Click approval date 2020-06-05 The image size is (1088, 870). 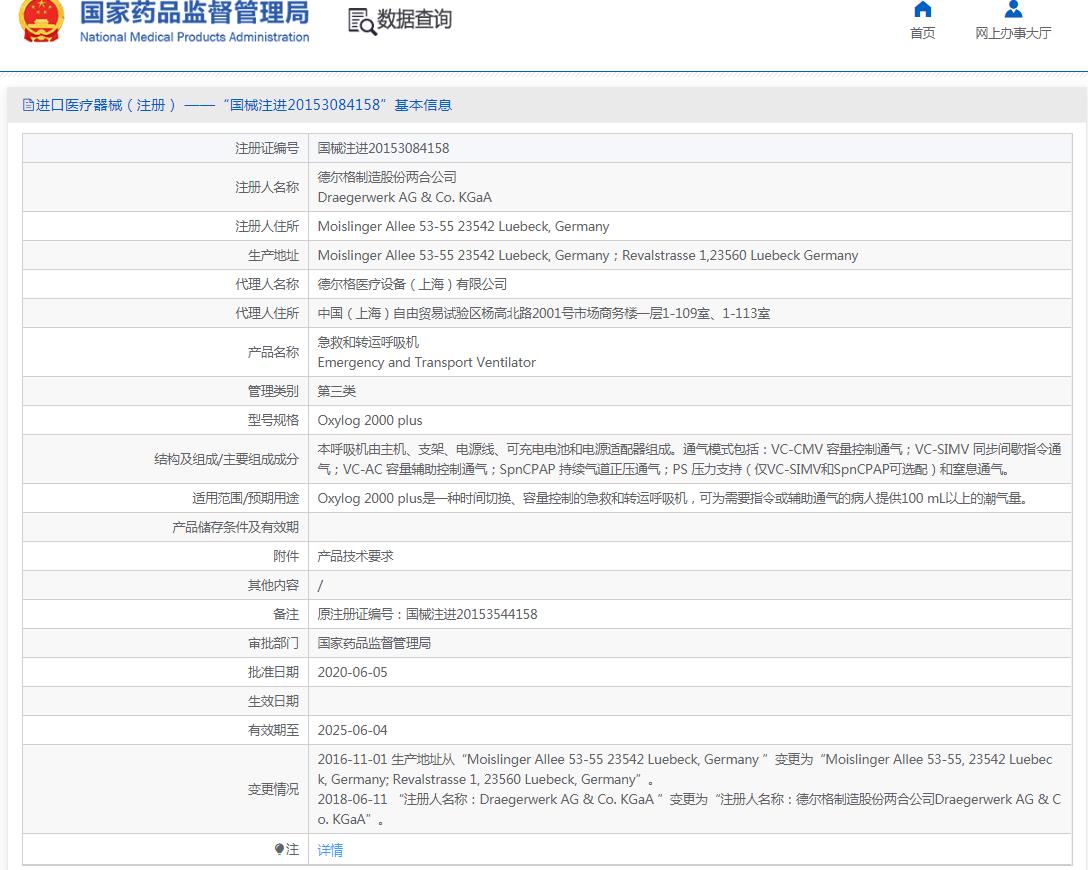(352, 672)
